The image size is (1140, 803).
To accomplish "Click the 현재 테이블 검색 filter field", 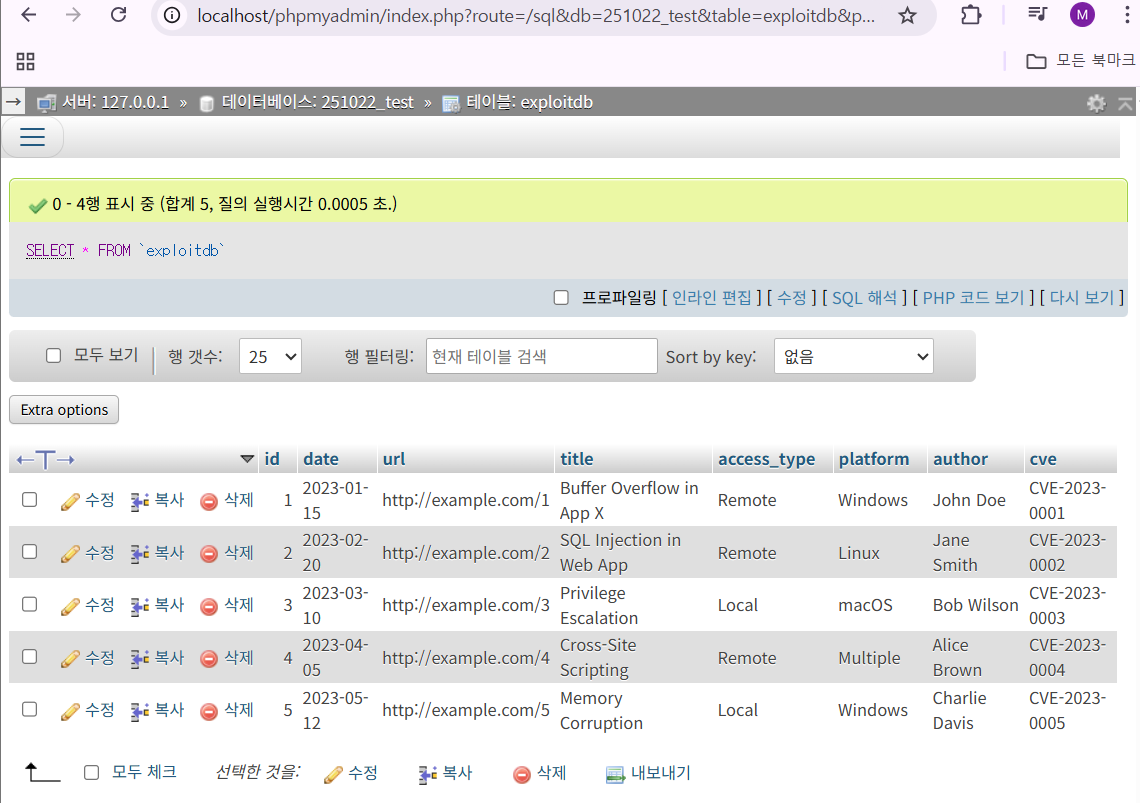I will pyautogui.click(x=541, y=355).
